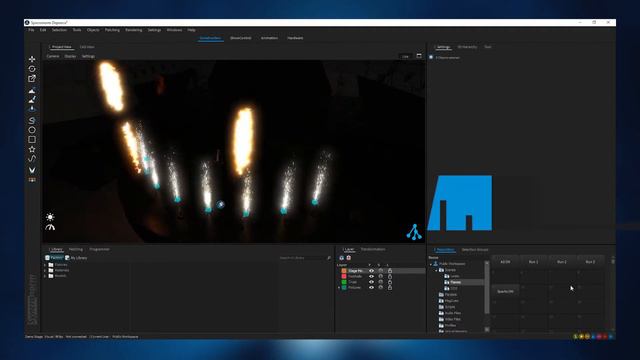640x360 pixels.
Task: Toggle lock on the red layer
Action: tap(390, 276)
